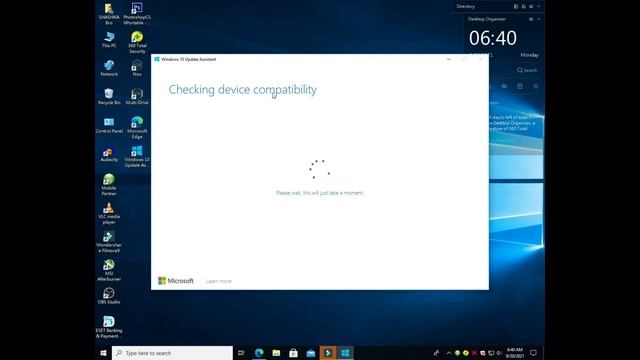Open Control Panel desktop icon
640x360 pixels.
[x=109, y=125]
